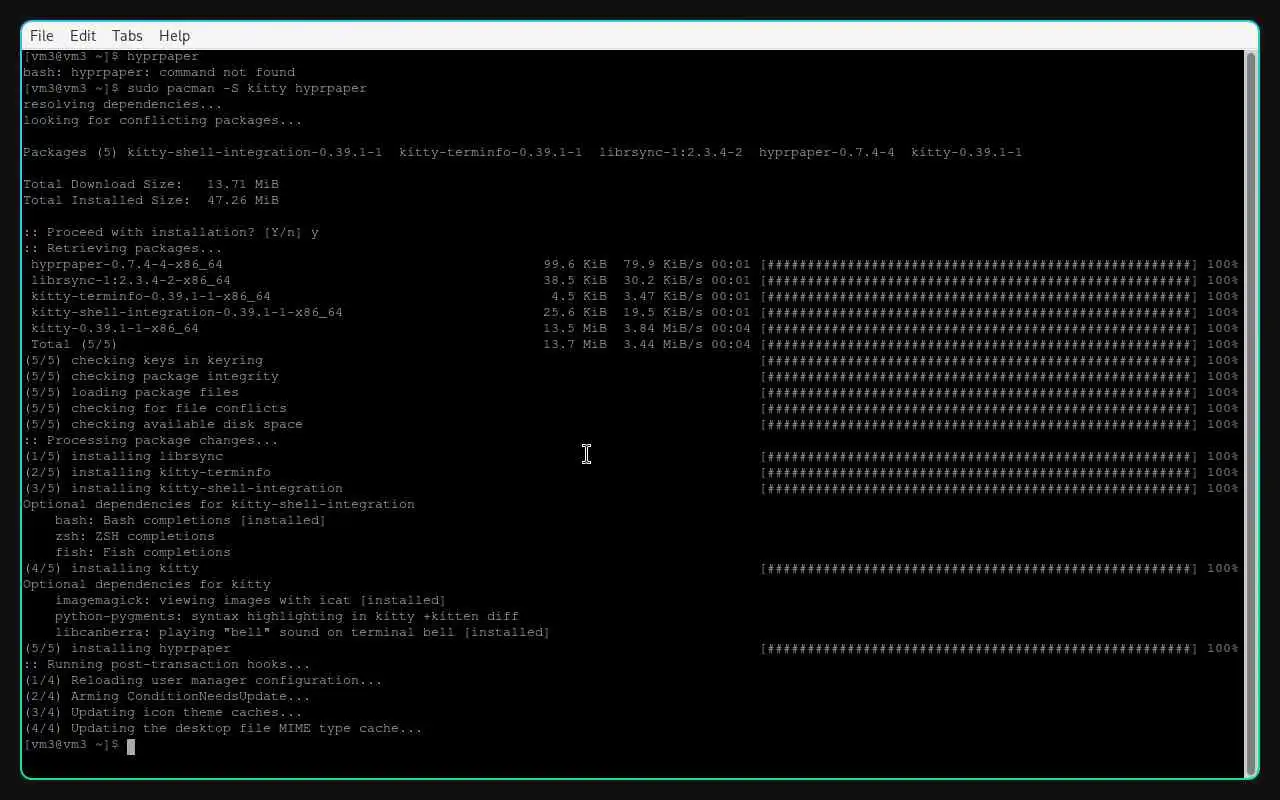Click the '13.5 MiB' size value for kitty
Viewport: 1280px width, 800px height.
575,328
